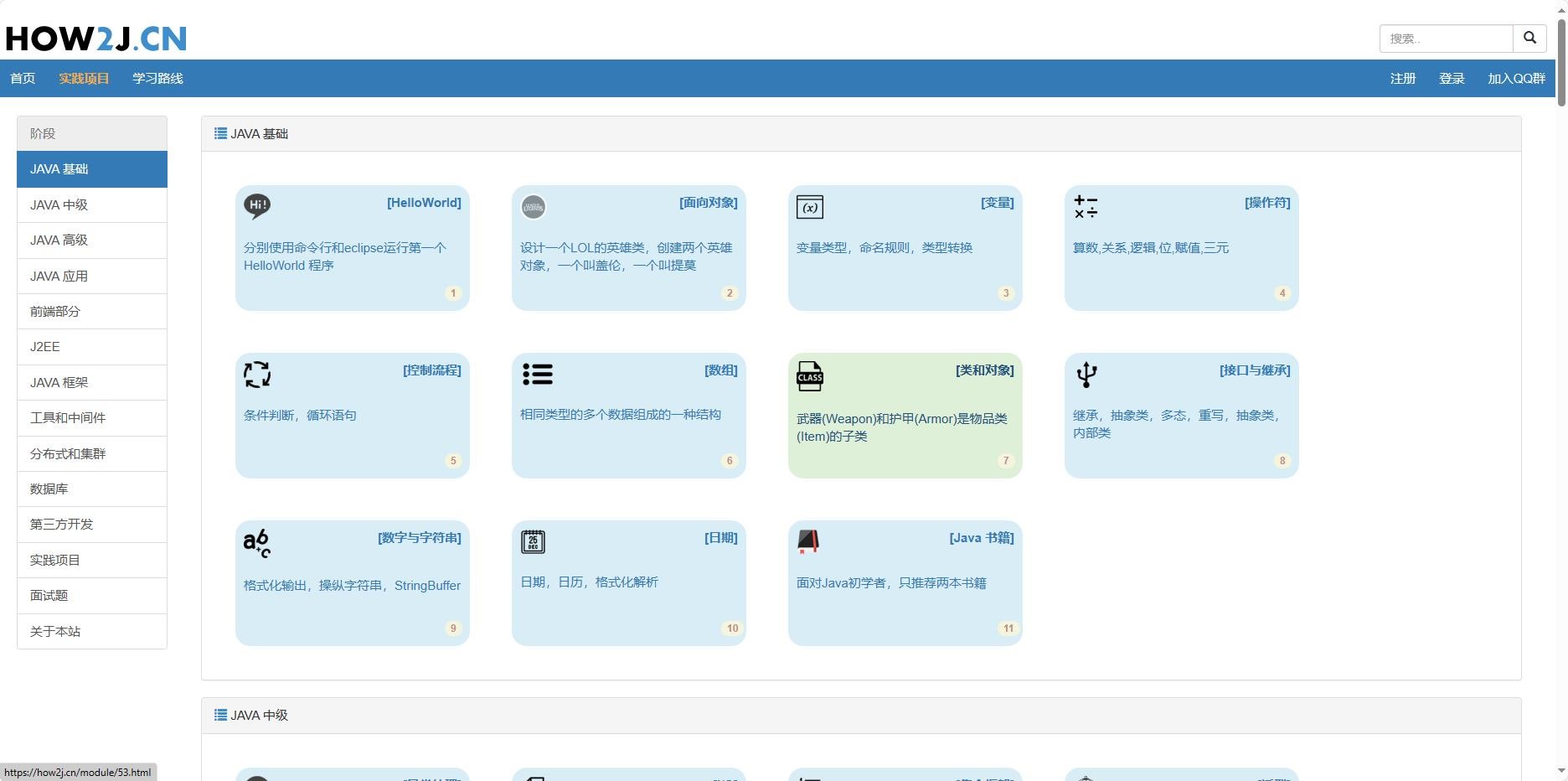Click the USB-style interface inheritance icon
The width and height of the screenshot is (1568, 781).
[x=1086, y=374]
